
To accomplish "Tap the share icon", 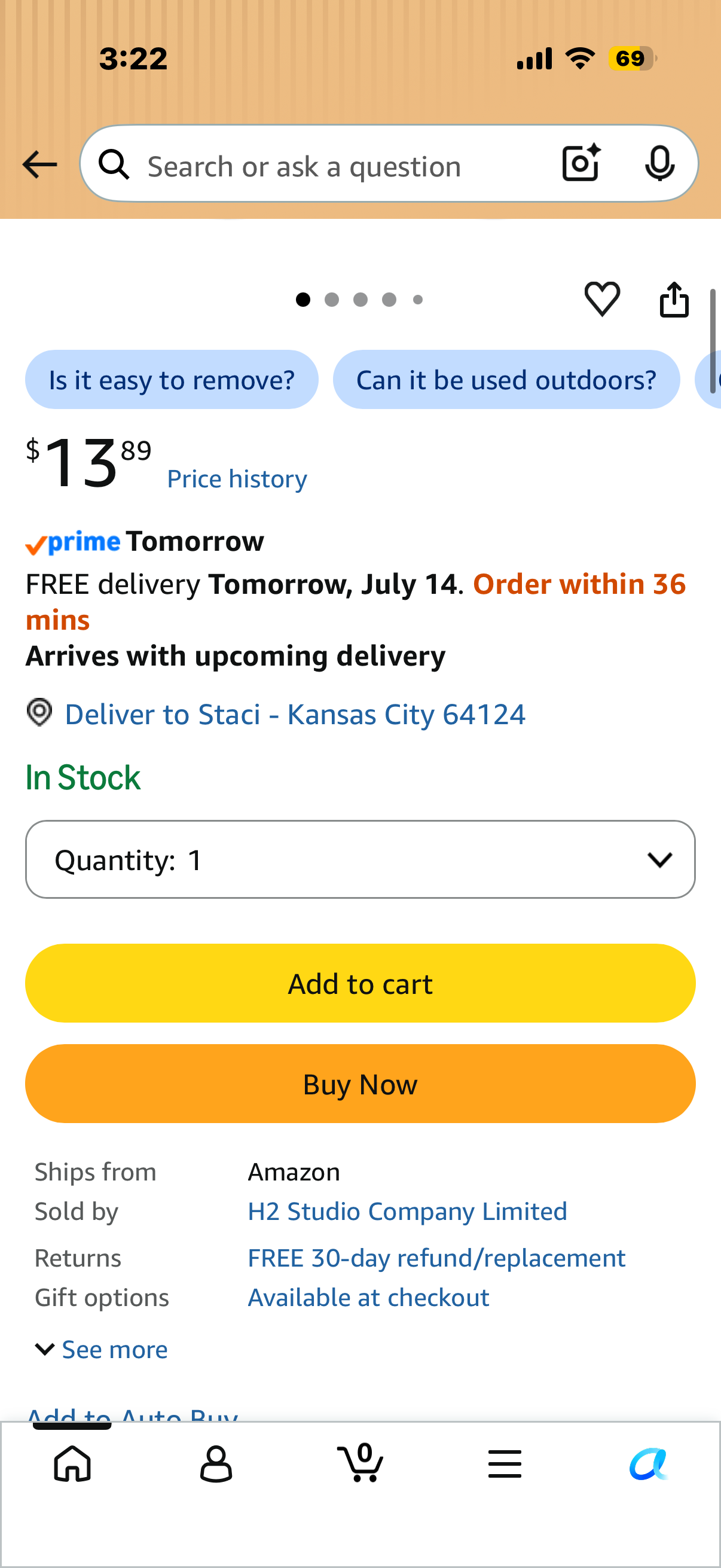I will coord(674,299).
